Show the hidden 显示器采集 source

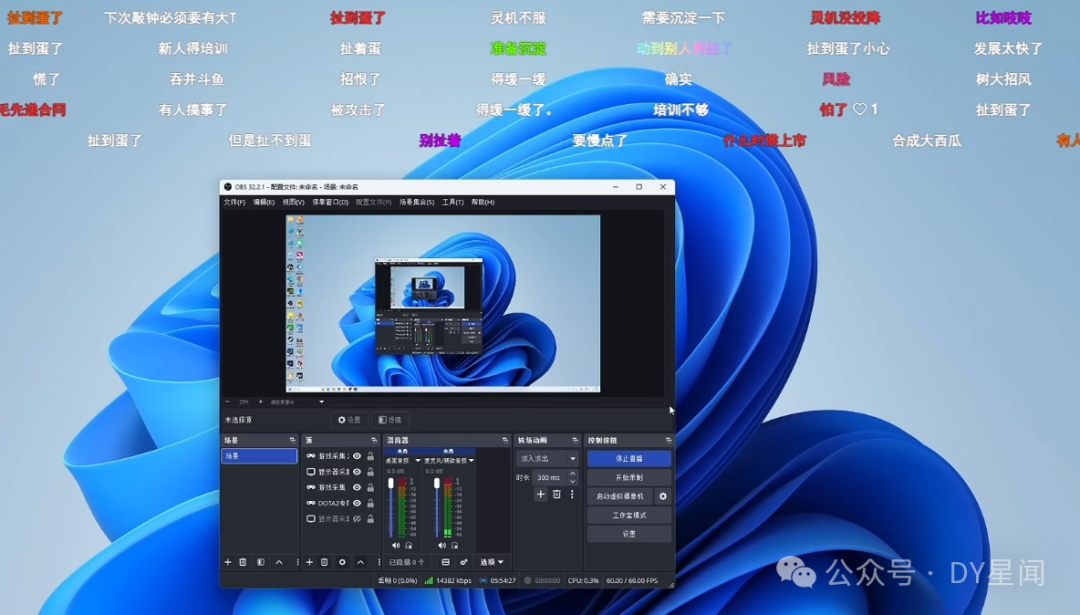[357, 519]
